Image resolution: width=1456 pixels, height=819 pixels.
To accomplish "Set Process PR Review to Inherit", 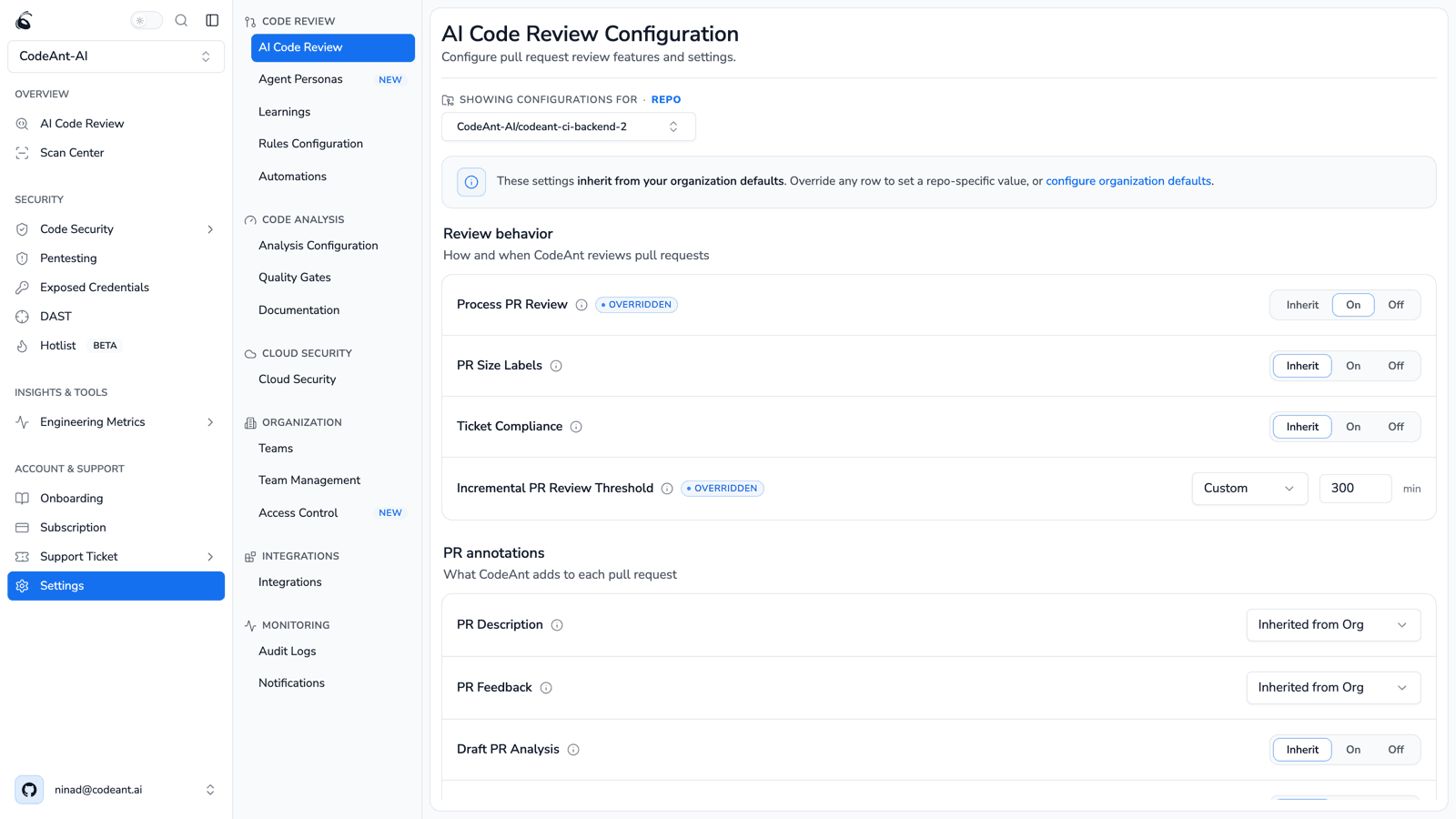I will coord(1302,305).
